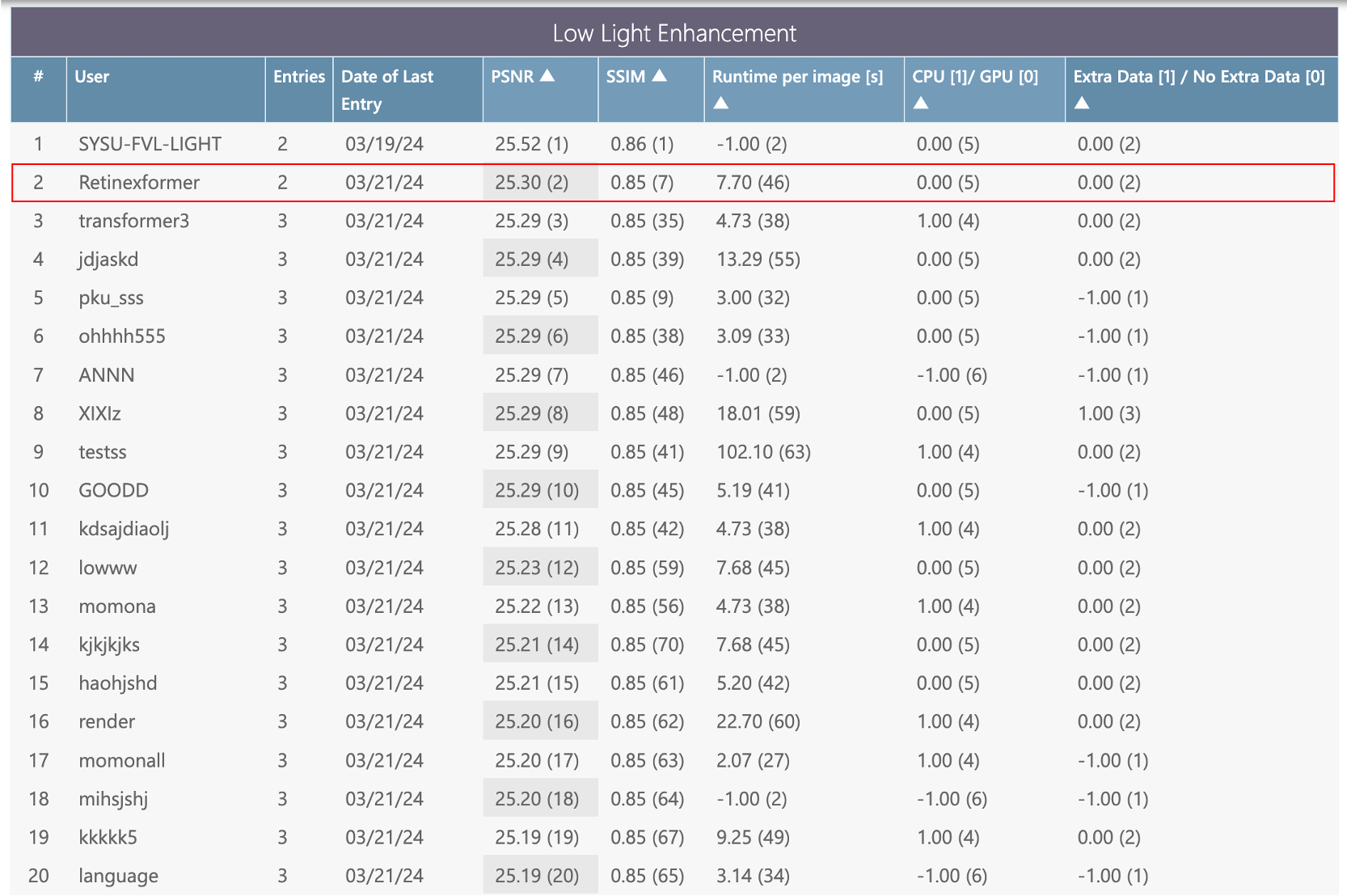Click runtime value 5.20 (42)
The width and height of the screenshot is (1347, 896).
pyautogui.click(x=754, y=683)
